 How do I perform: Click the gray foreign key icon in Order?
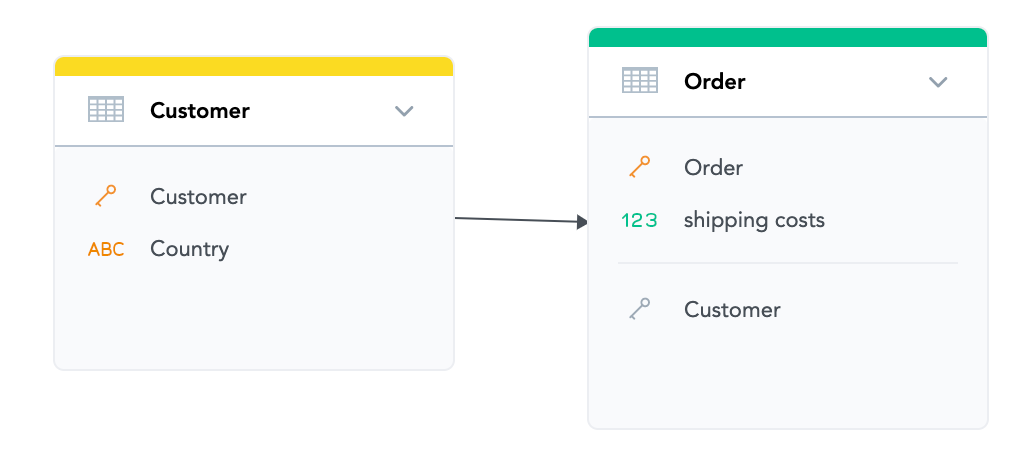click(640, 310)
